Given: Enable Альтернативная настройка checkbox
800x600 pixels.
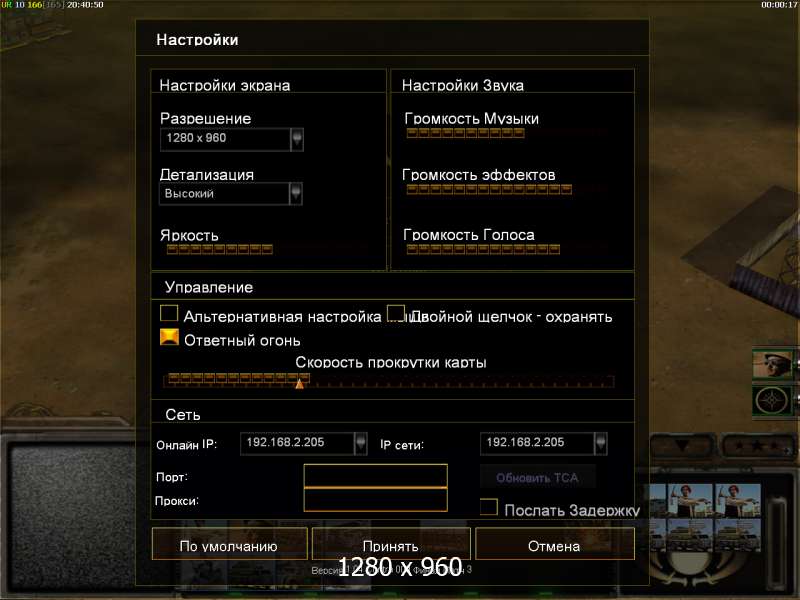Looking at the screenshot, I should 169,313.
